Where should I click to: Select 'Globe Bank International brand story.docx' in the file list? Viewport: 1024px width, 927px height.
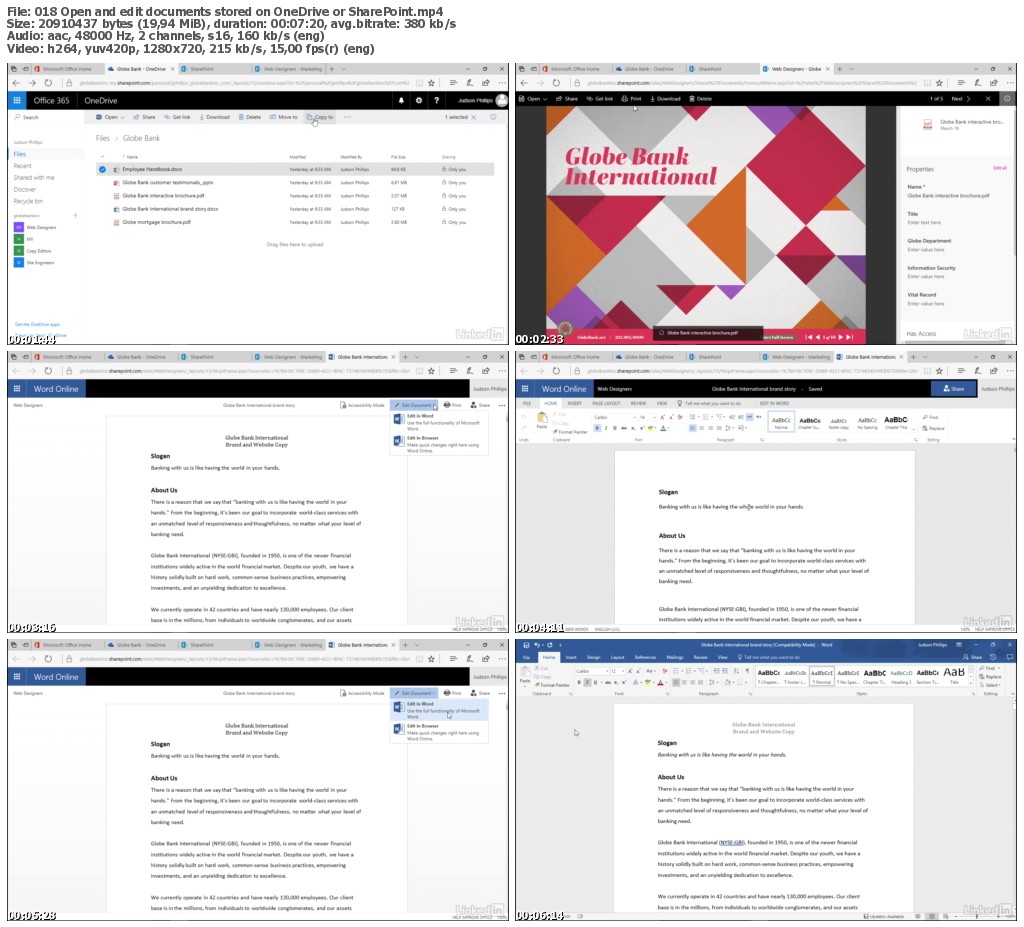pos(170,209)
